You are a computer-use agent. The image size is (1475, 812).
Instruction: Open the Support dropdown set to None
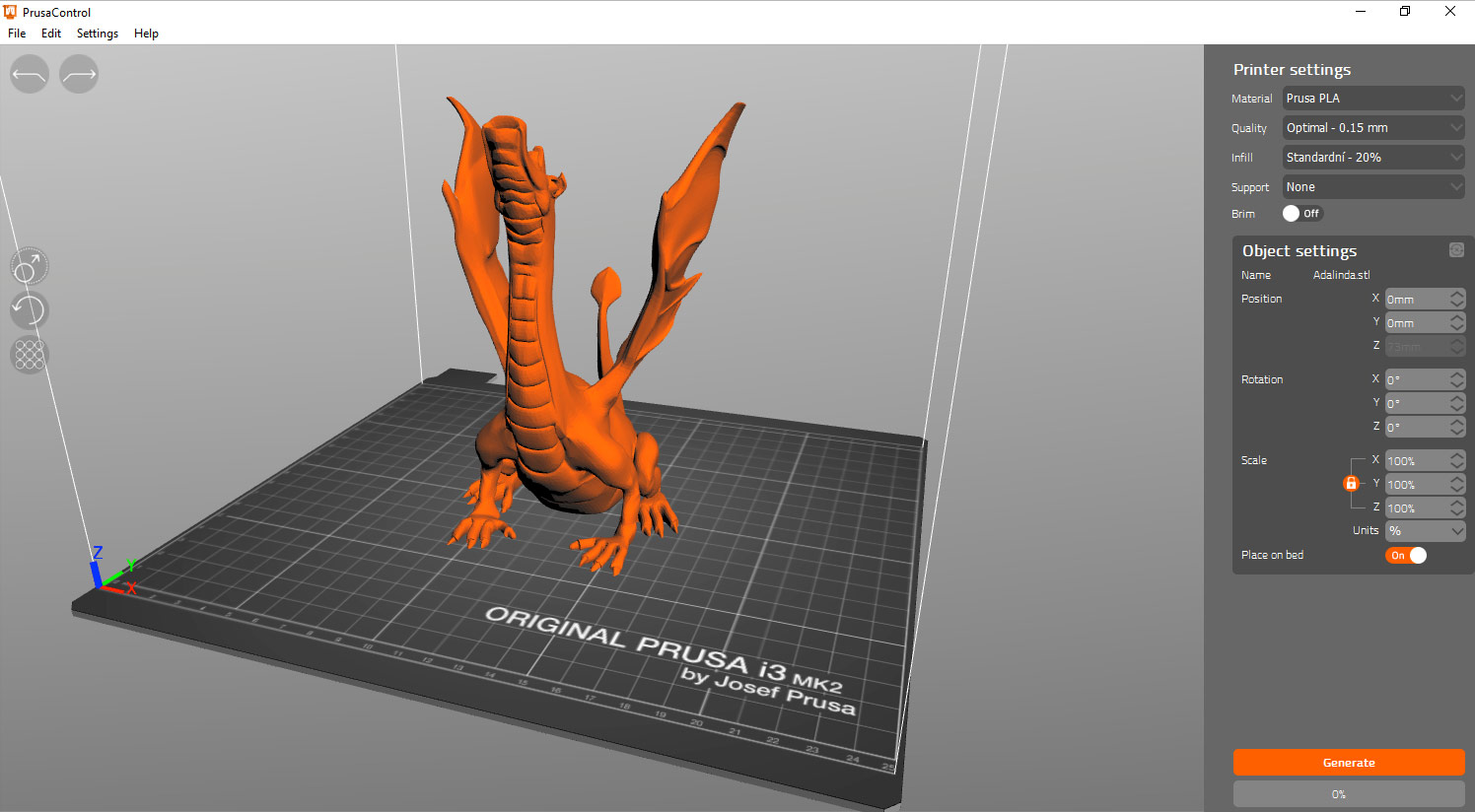(1373, 186)
